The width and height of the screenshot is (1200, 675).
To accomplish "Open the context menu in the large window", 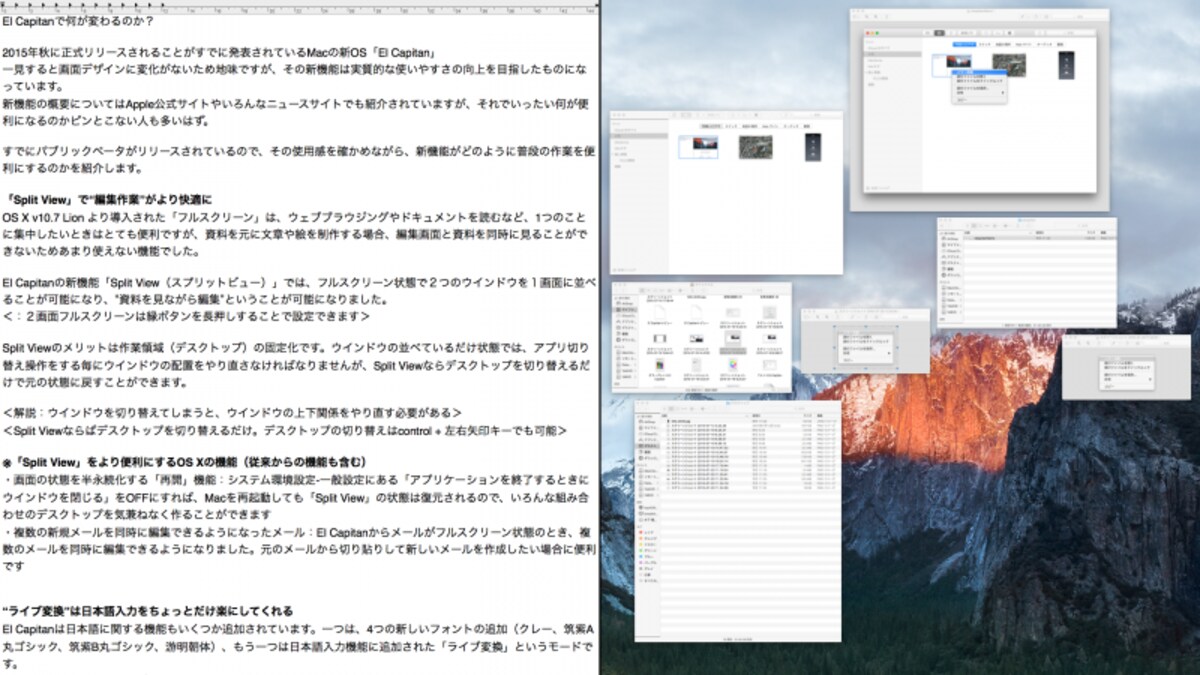I will pos(980,87).
